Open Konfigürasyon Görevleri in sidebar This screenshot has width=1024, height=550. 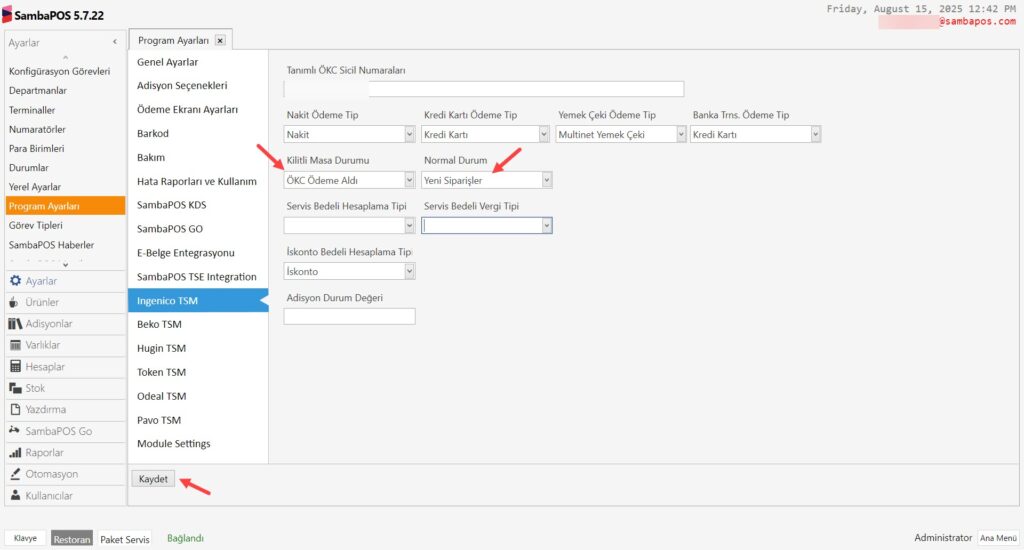pyautogui.click(x=65, y=71)
